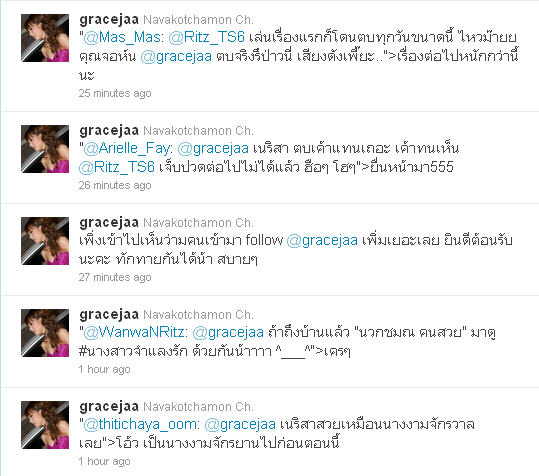Image resolution: width=539 pixels, height=476 pixels.
Task: Open the 26 minutes ago timestamp
Action: 115,185
